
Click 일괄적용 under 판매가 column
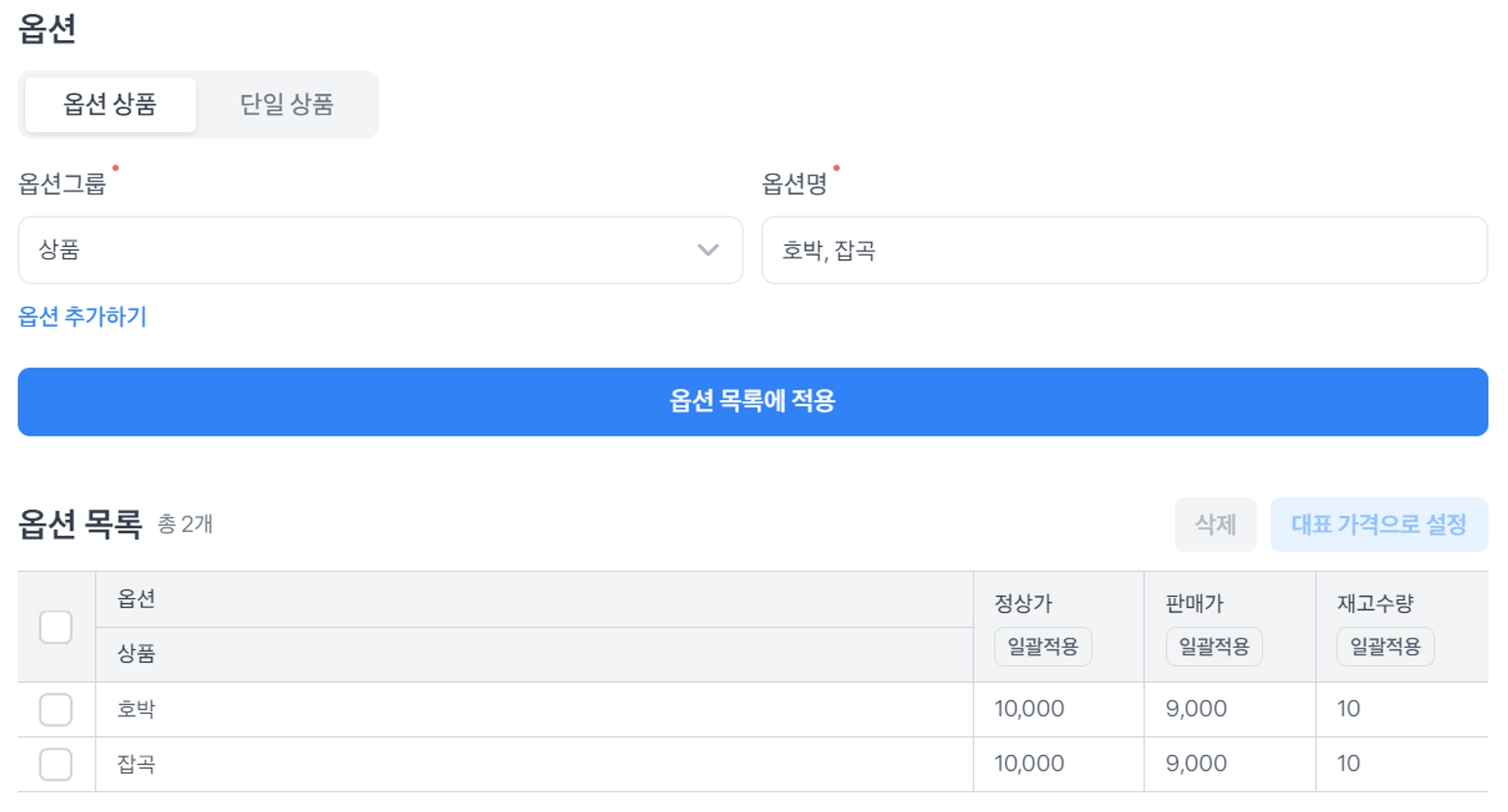(1214, 646)
